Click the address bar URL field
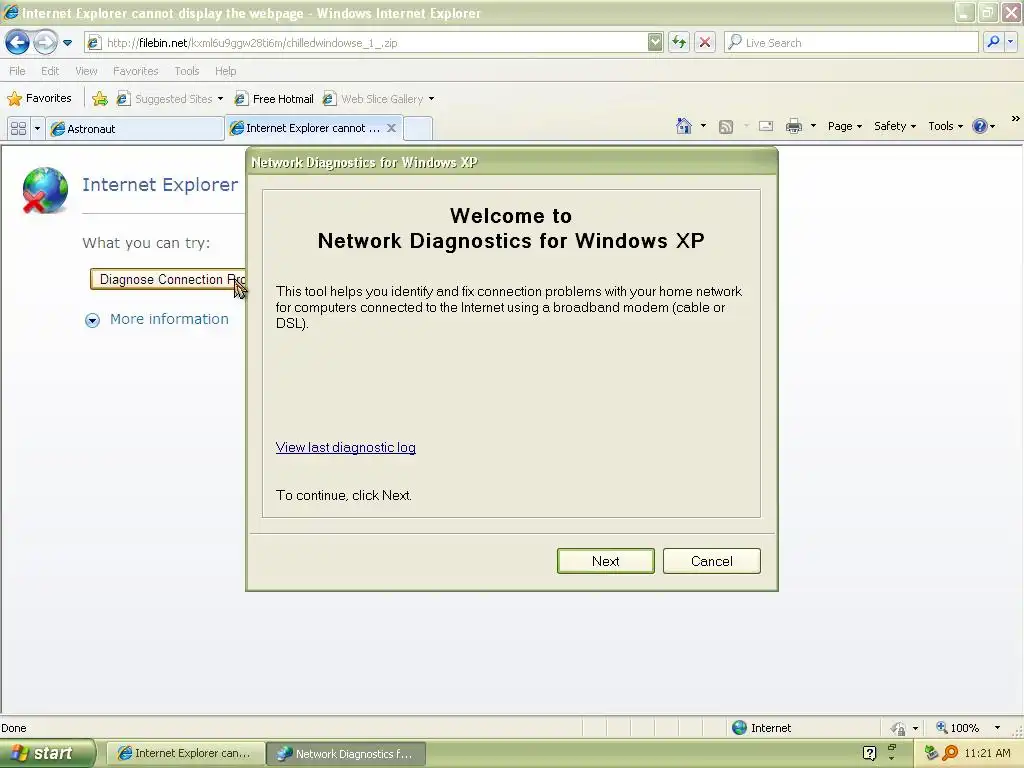Screen dimensions: 1024x768 point(374,43)
